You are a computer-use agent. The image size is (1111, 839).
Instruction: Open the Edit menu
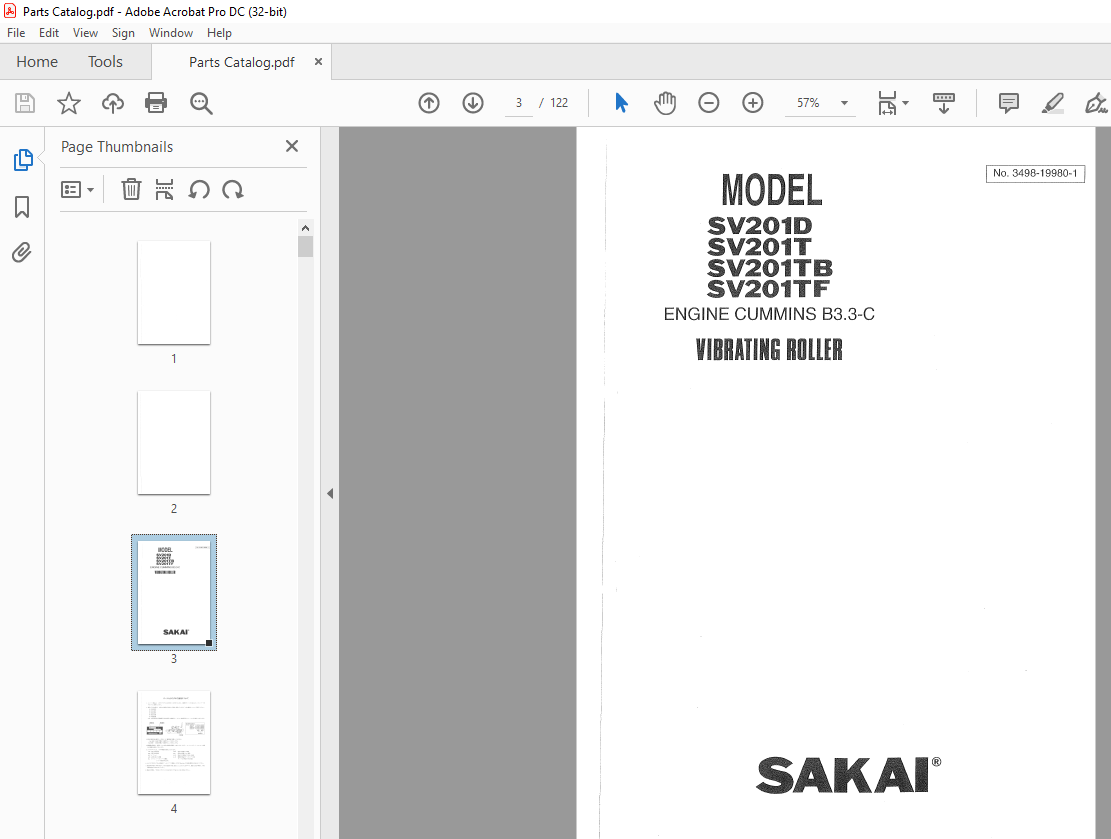tap(49, 33)
